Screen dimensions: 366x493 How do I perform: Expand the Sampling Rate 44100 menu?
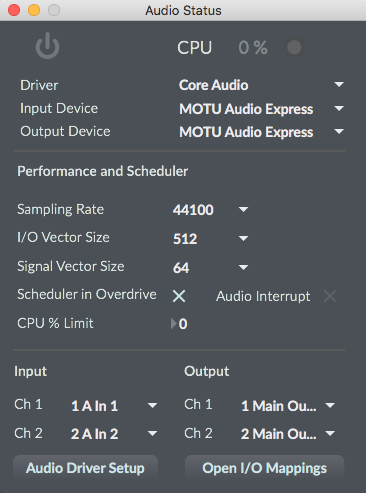pyautogui.click(x=210, y=210)
